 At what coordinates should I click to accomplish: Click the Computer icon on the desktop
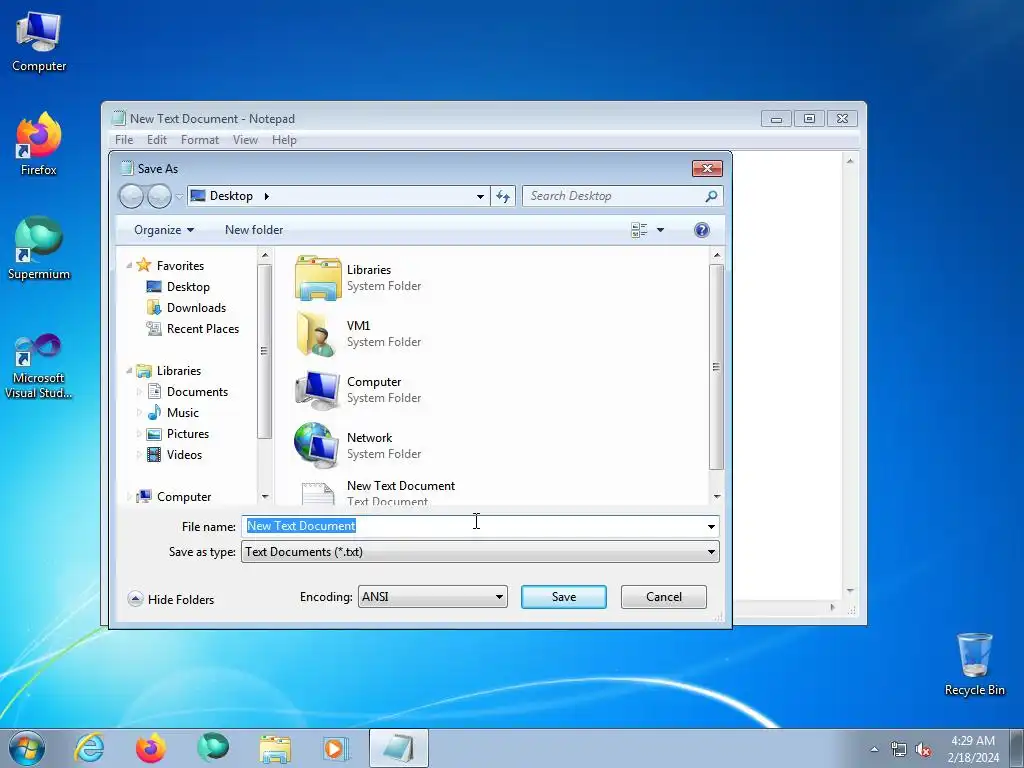coord(39,31)
